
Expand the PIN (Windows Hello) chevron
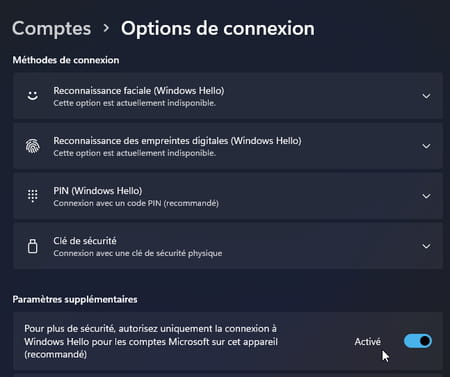click(426, 196)
